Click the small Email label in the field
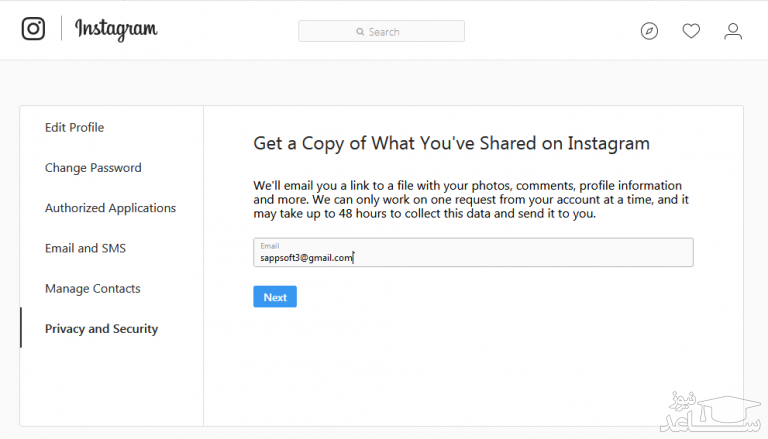The height and width of the screenshot is (439, 768). coord(269,246)
